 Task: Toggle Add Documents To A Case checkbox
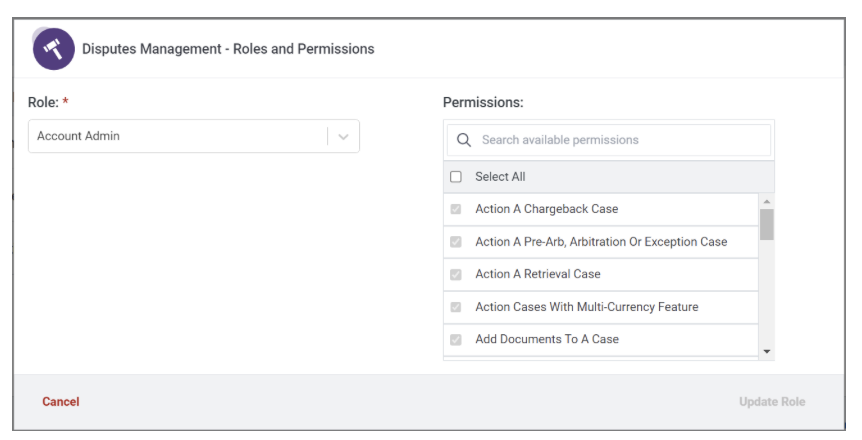point(456,340)
